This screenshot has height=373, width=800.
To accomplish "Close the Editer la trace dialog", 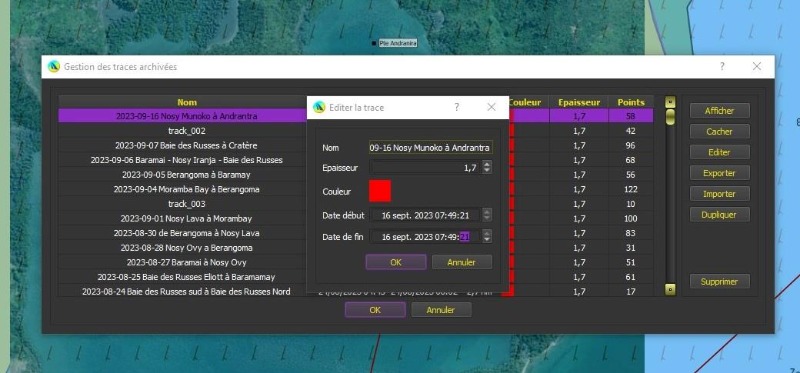I will coord(491,107).
